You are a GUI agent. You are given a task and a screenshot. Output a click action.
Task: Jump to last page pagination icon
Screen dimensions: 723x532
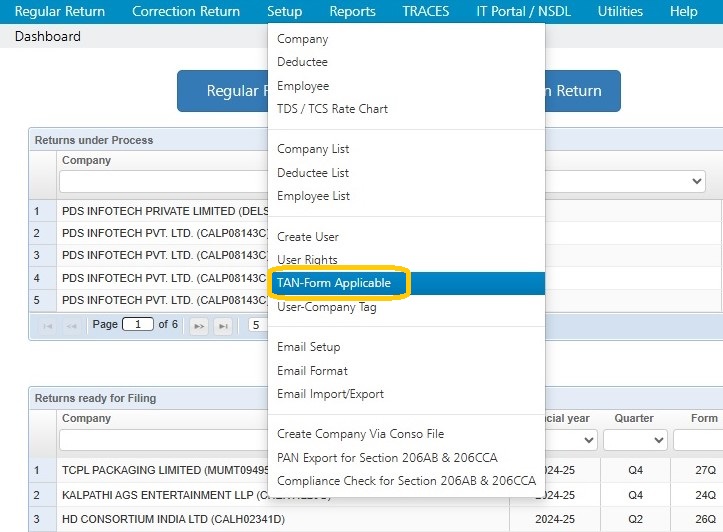tap(223, 326)
